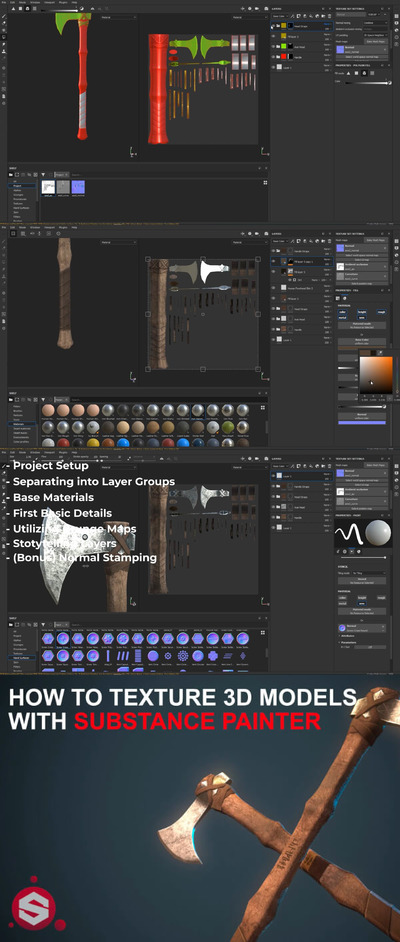Viewport: 400px width, 942px height.
Task: Hide the Handle Straps group in middle screenshot
Action: click(x=273, y=251)
